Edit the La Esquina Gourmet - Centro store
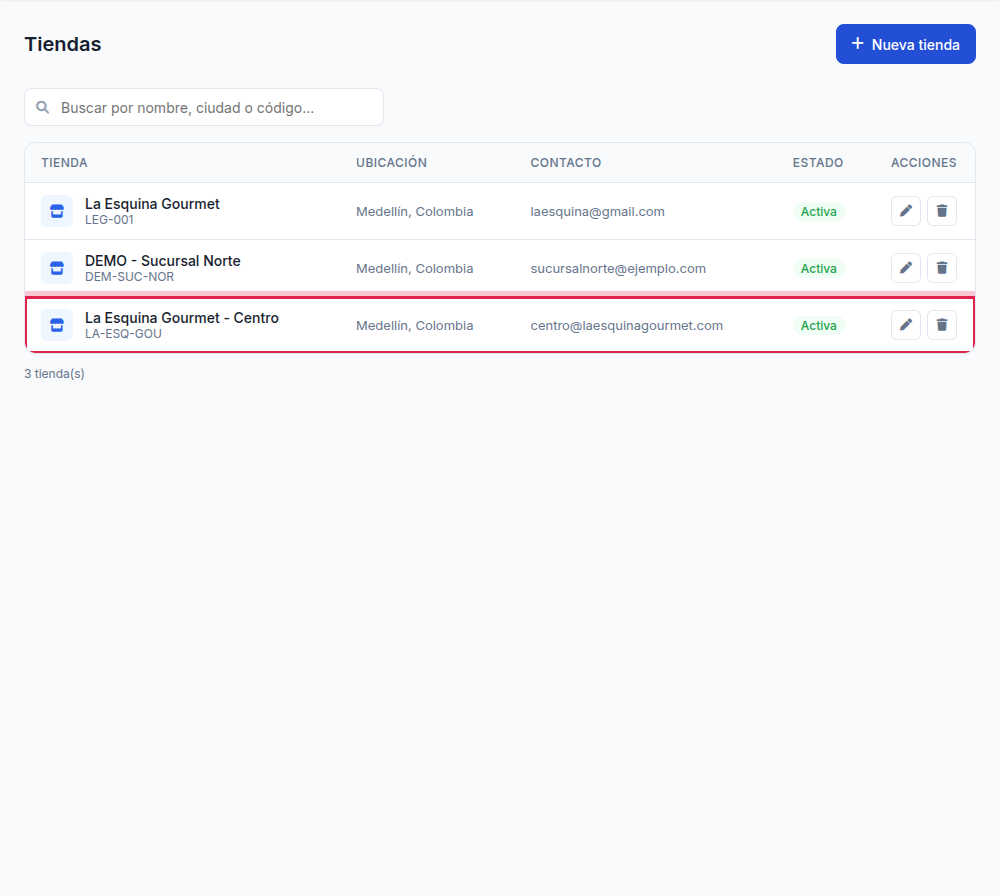 click(906, 325)
